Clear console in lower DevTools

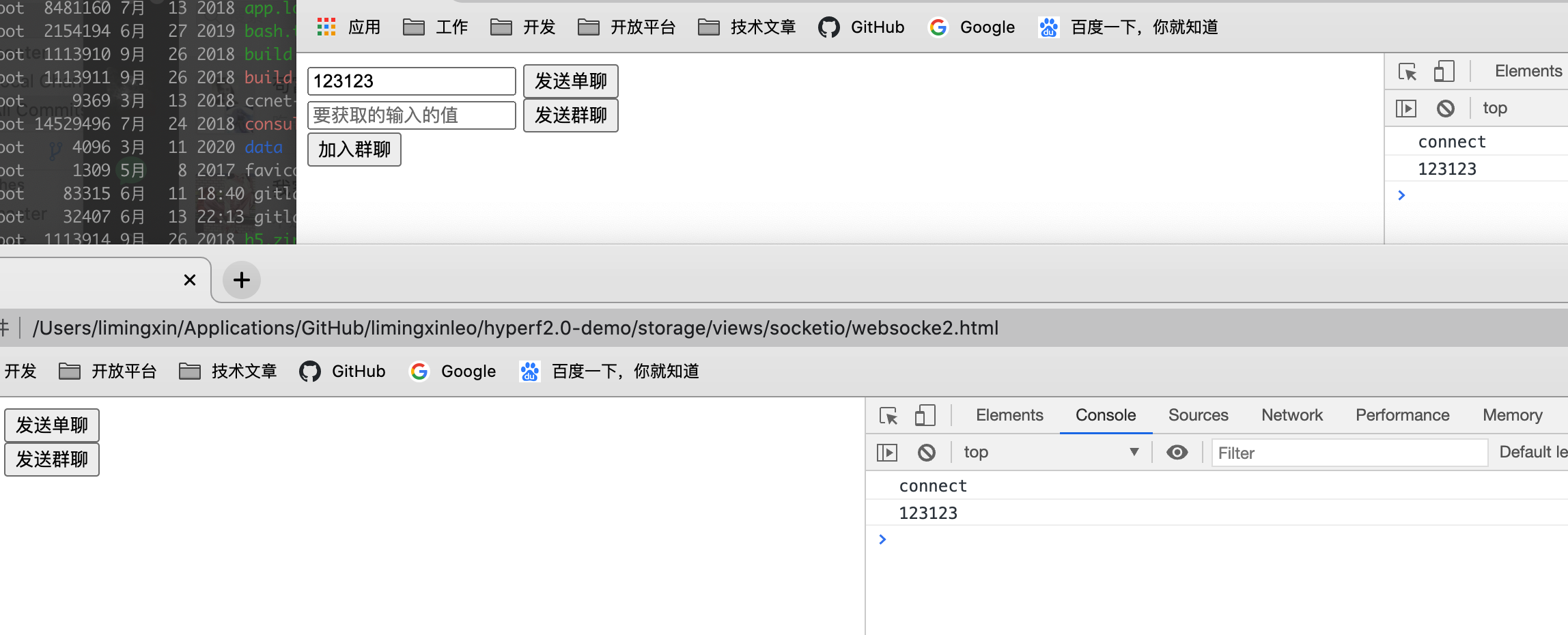[926, 452]
